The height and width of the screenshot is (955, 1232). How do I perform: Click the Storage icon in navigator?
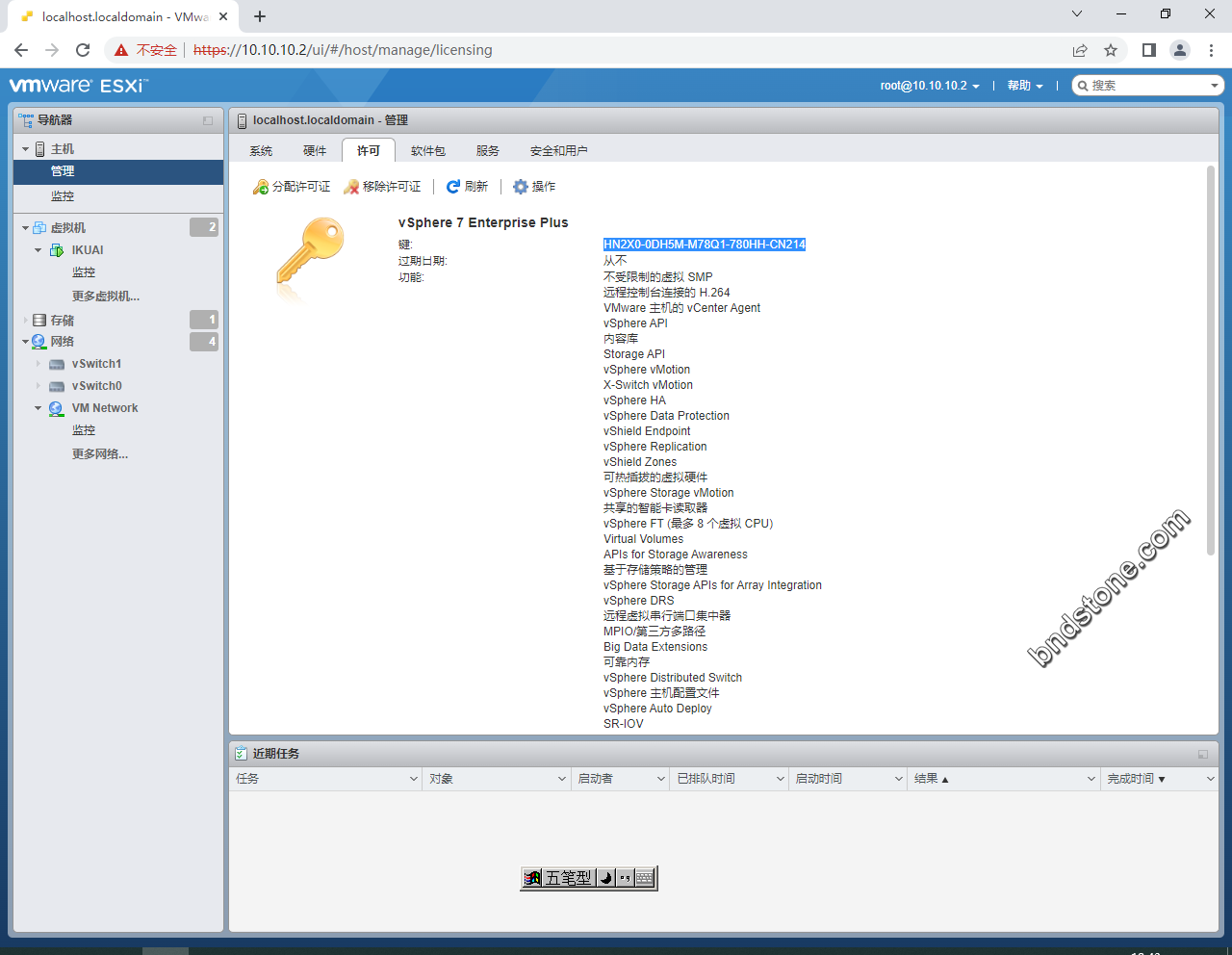tap(39, 321)
